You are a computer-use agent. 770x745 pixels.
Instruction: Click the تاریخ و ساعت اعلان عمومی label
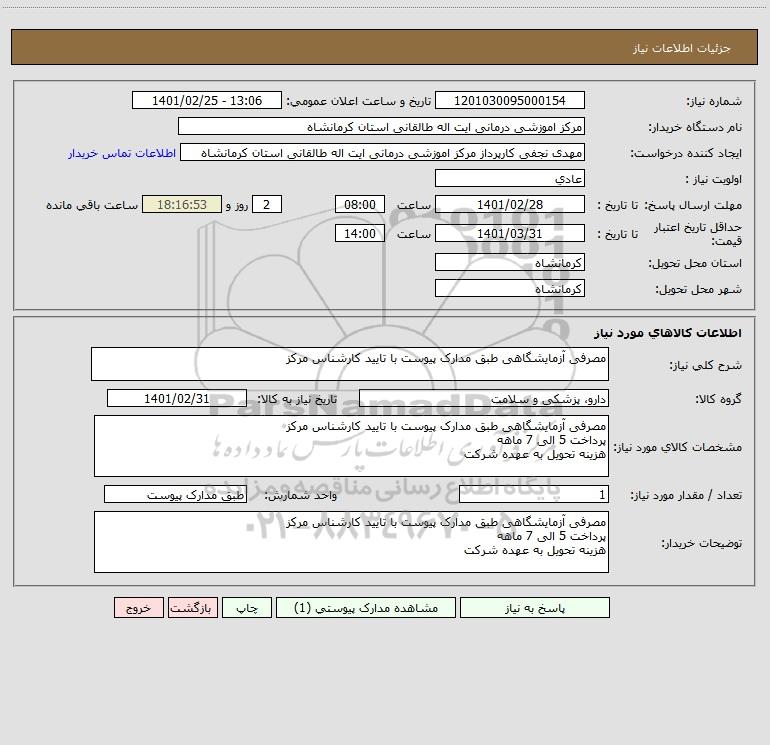[x=358, y=101]
